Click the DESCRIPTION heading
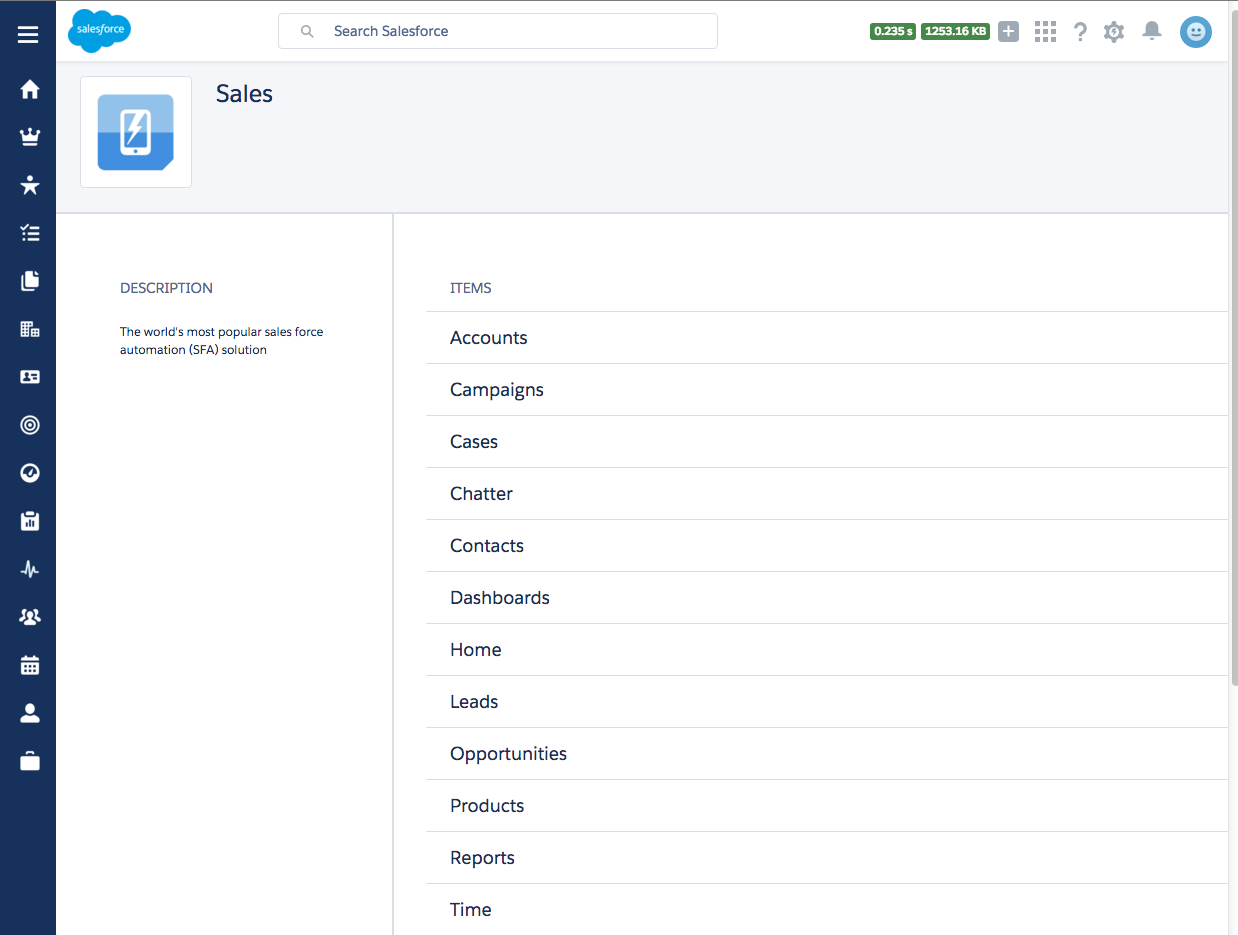This screenshot has width=1238, height=935. coord(166,288)
